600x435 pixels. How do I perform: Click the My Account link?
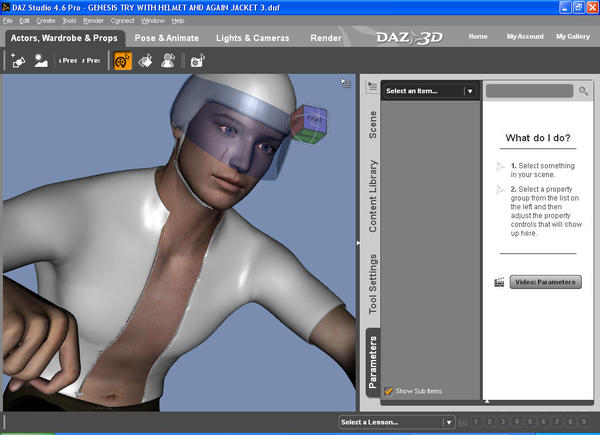coord(525,36)
